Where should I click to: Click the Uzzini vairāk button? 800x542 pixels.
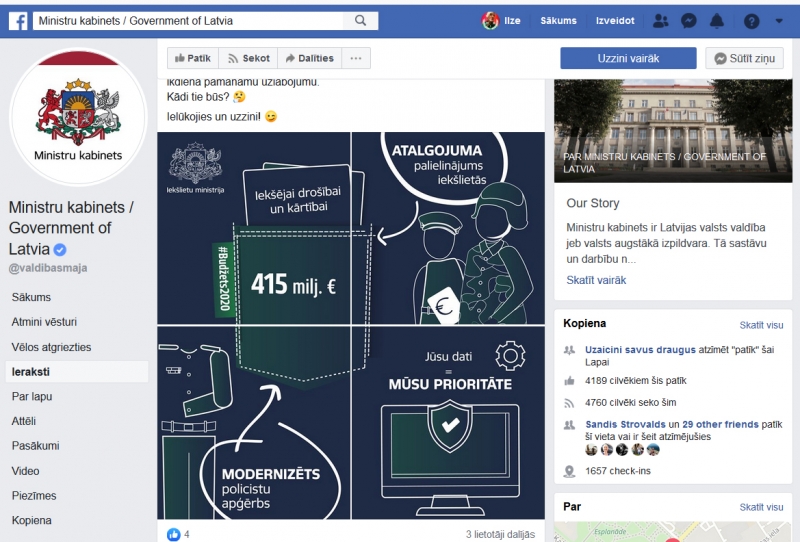coord(627,59)
